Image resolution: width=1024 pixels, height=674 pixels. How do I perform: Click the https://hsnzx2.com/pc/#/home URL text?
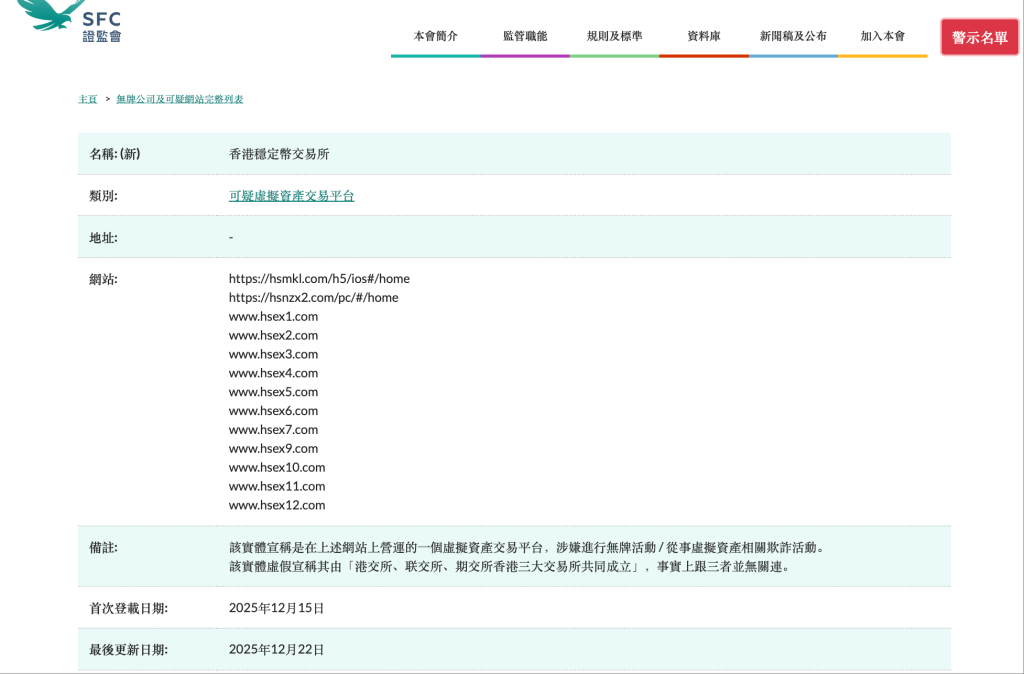pyautogui.click(x=313, y=298)
